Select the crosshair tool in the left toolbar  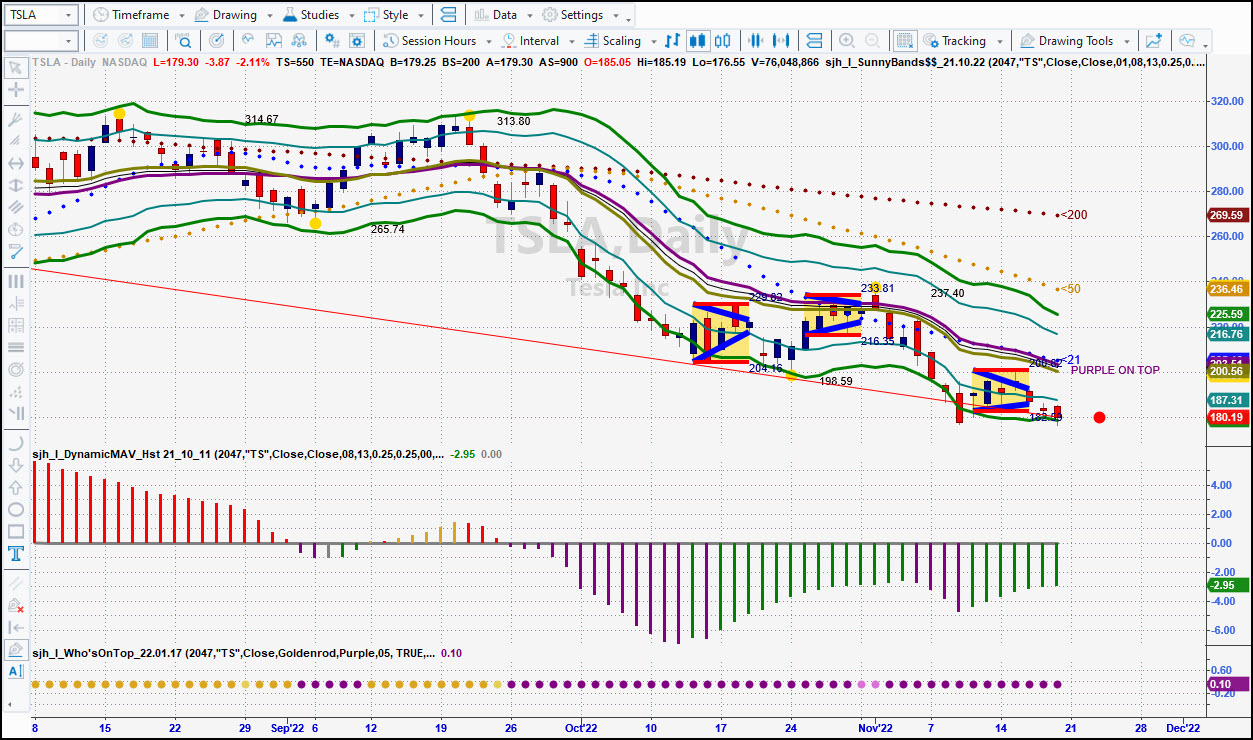(x=15, y=90)
